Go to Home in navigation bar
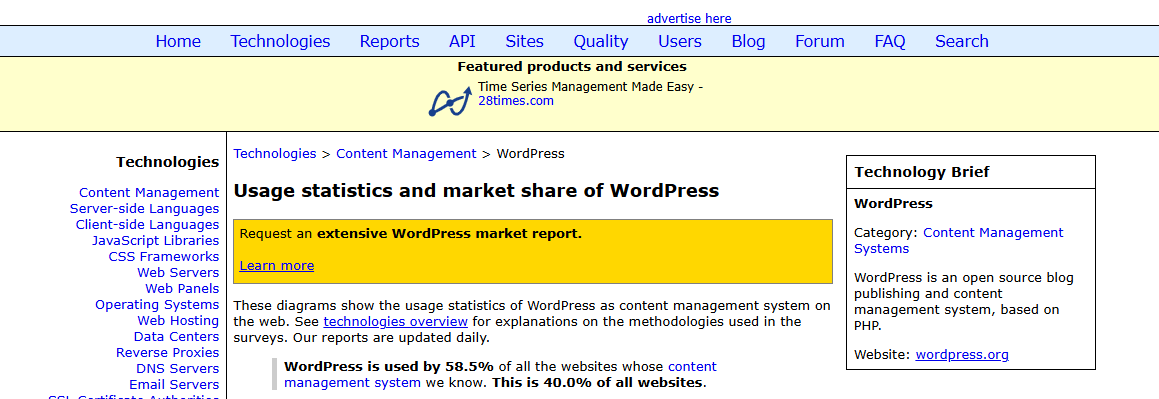This screenshot has height=399, width=1159. pyautogui.click(x=178, y=41)
